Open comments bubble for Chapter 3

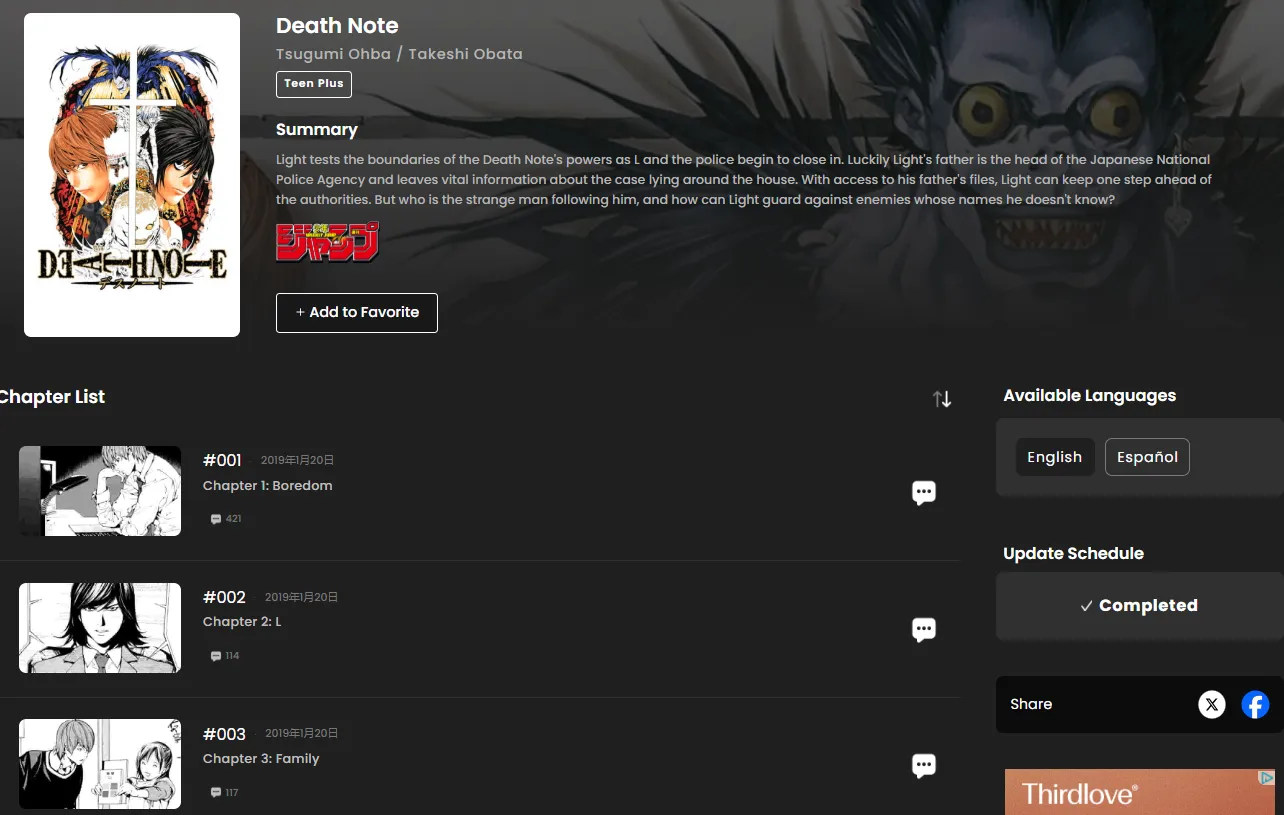tap(923, 766)
